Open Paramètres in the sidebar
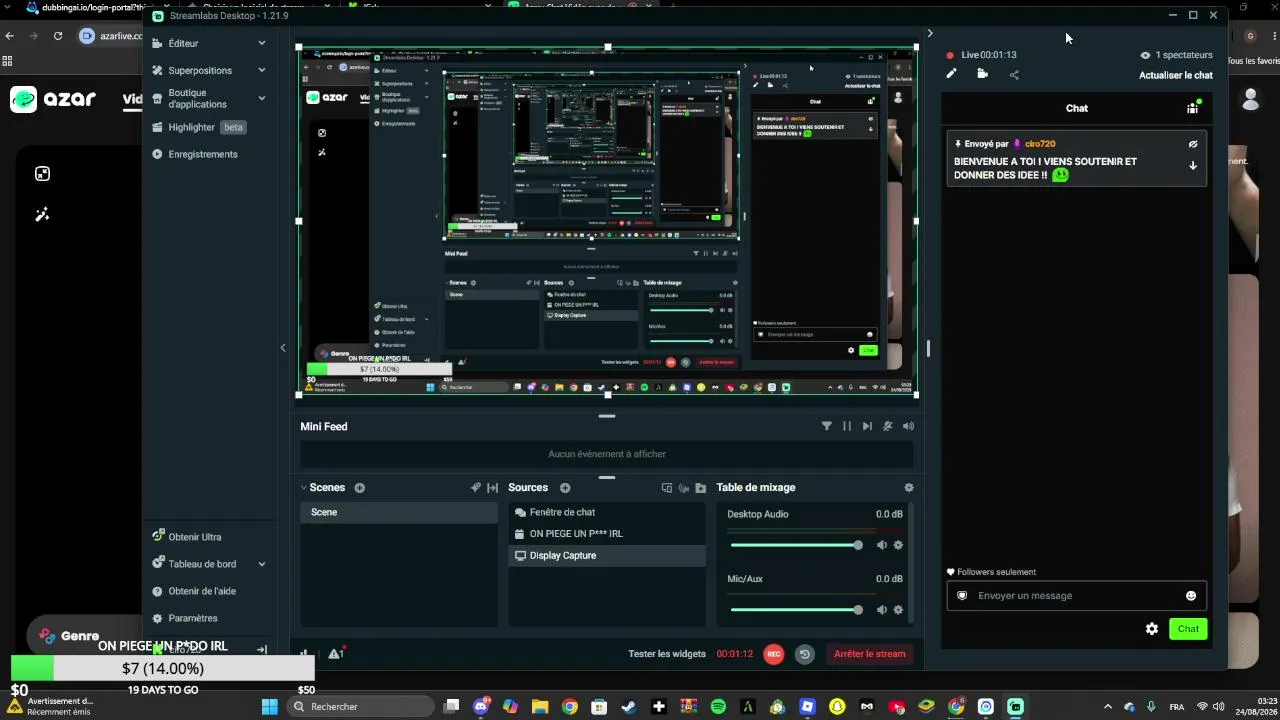Screen dimensions: 1280x720 click(x=185, y=618)
